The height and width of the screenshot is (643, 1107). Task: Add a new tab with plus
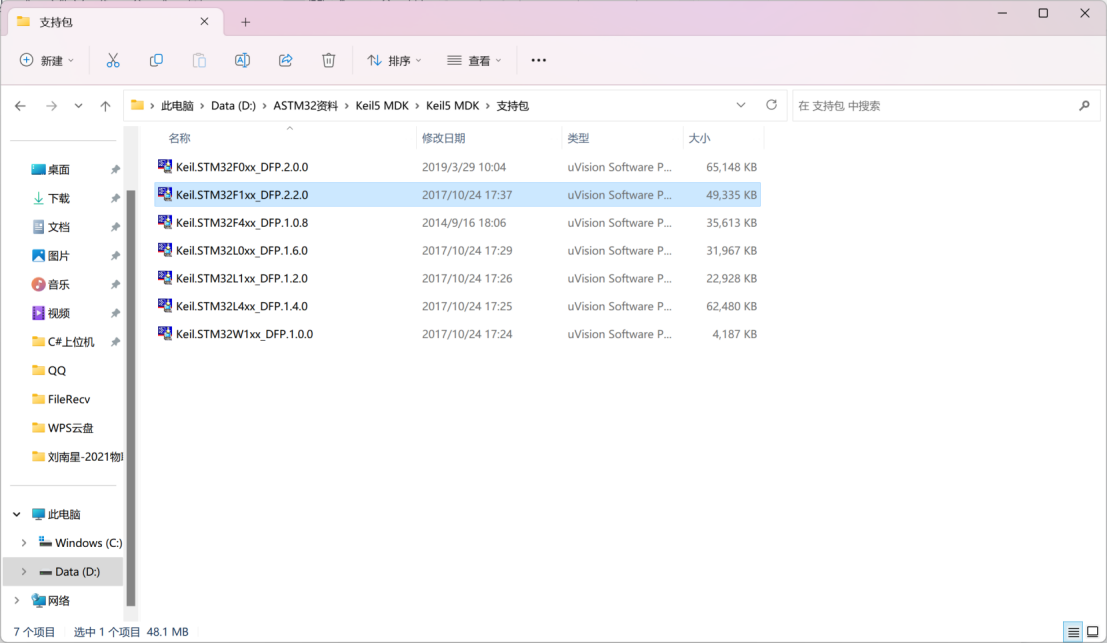pos(246,23)
